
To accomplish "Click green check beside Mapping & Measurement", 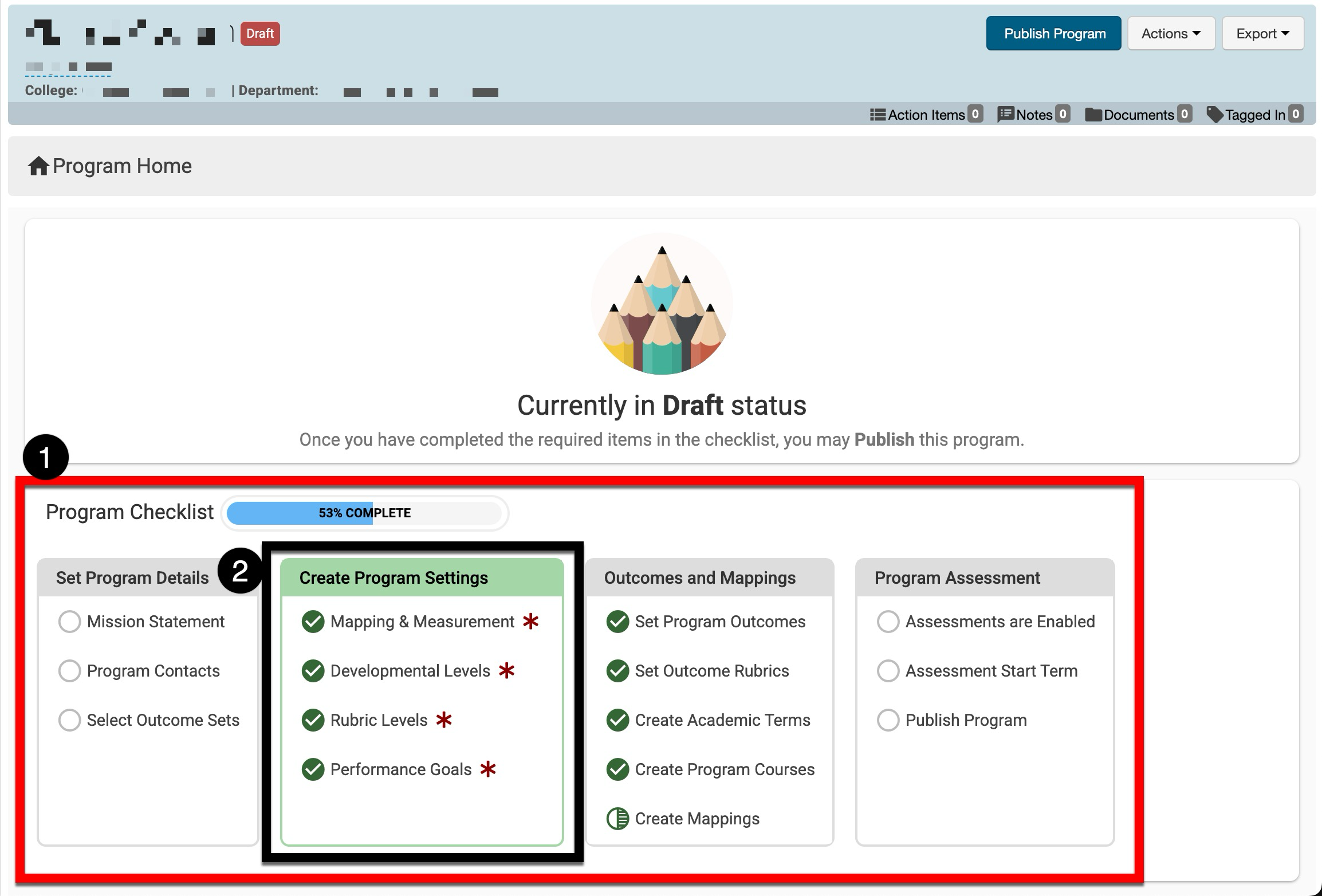I will pyautogui.click(x=313, y=622).
